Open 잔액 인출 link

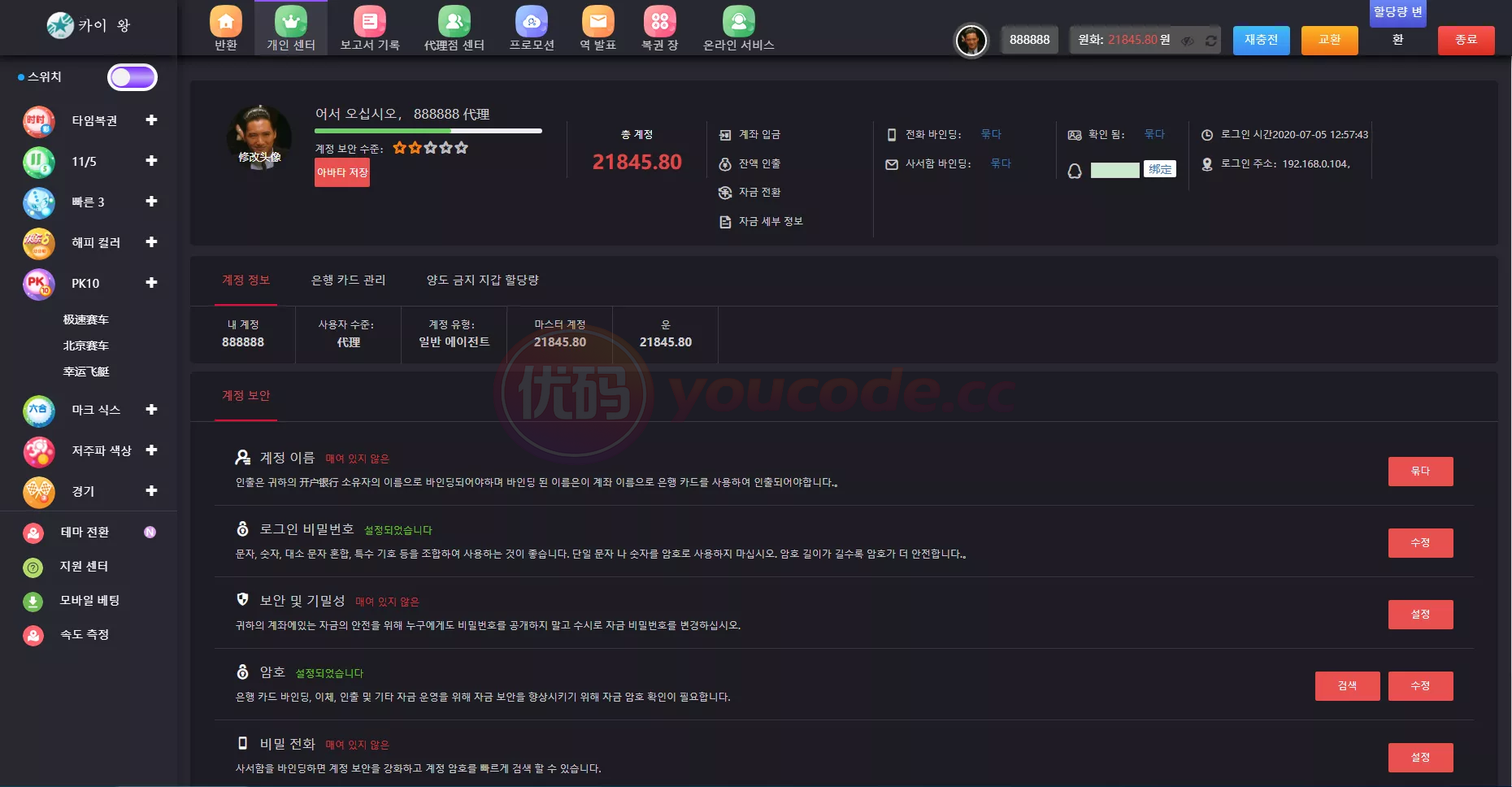(x=759, y=164)
